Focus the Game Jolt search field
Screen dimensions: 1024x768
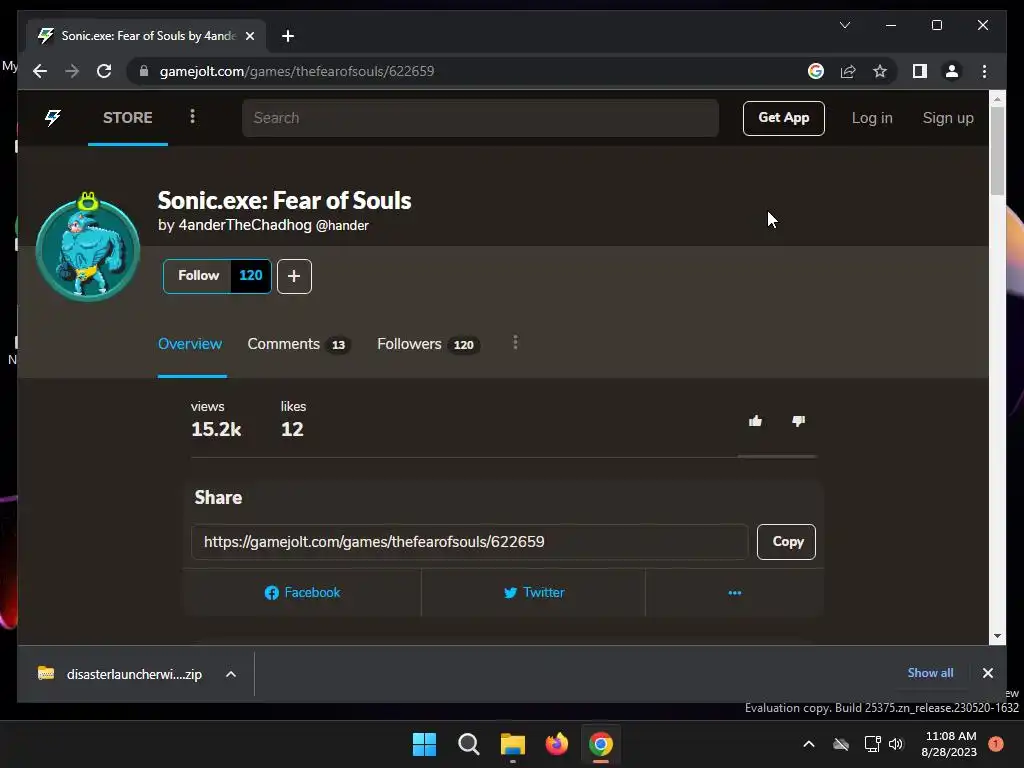pyautogui.click(x=480, y=118)
